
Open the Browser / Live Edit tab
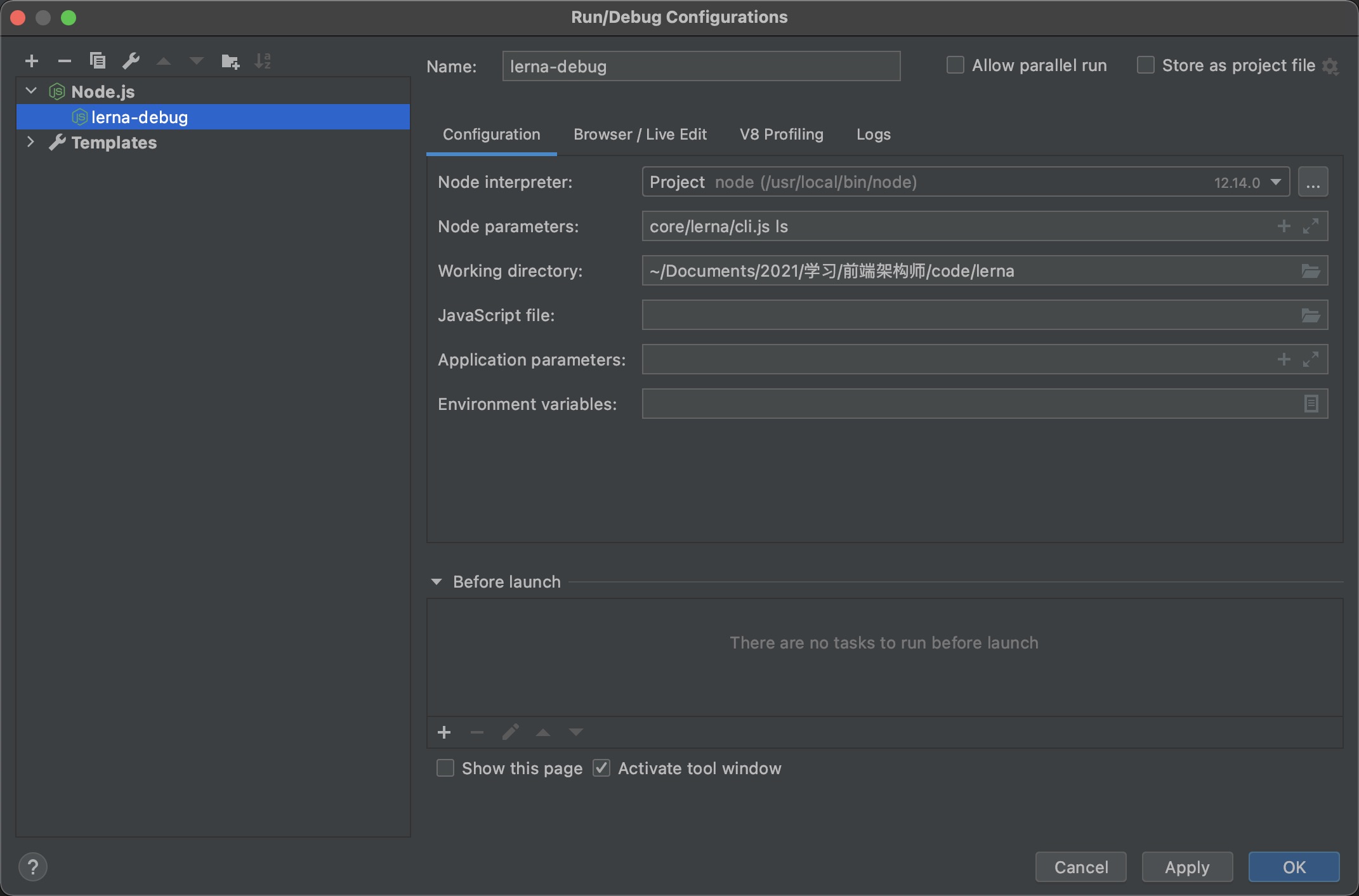[x=640, y=135]
